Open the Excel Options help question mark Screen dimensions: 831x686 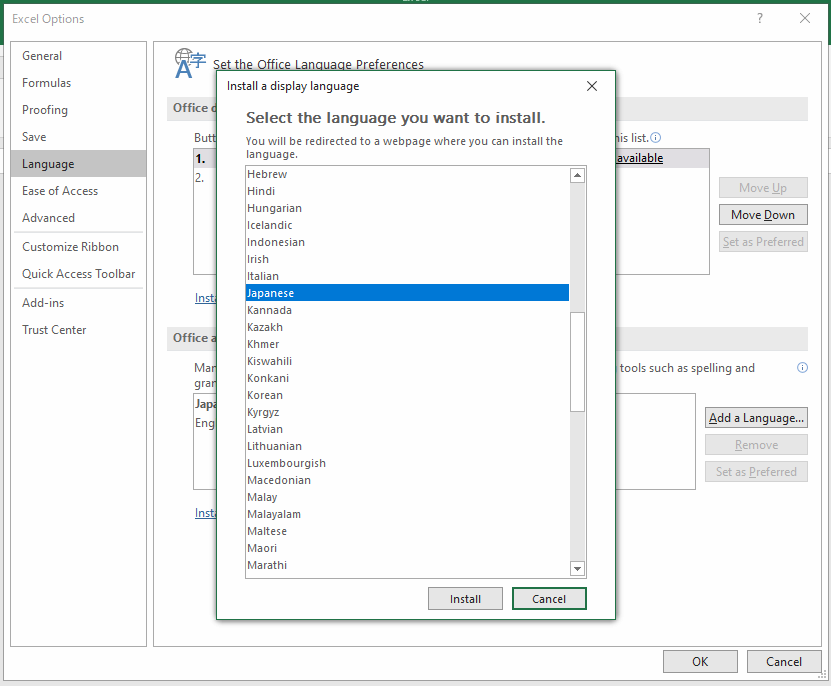tap(759, 19)
